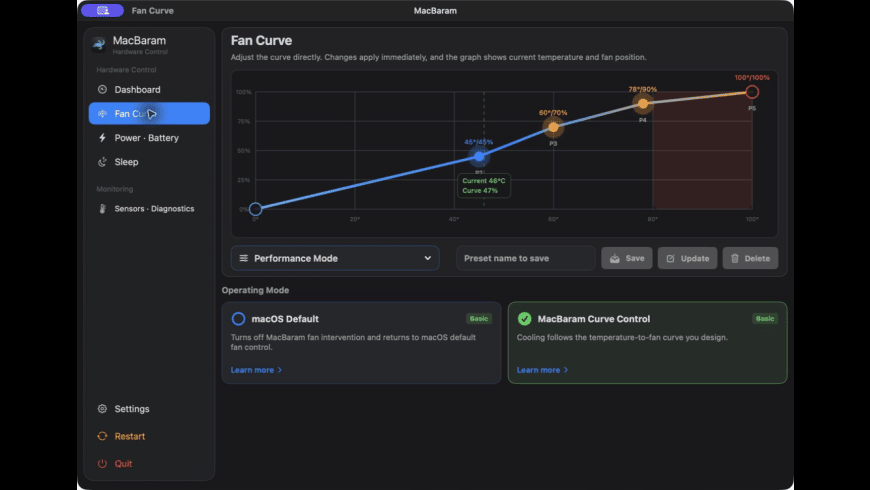Screen dimensions: 870x490
Task: Click the blue 45°/45% curve point
Action: pos(479,156)
